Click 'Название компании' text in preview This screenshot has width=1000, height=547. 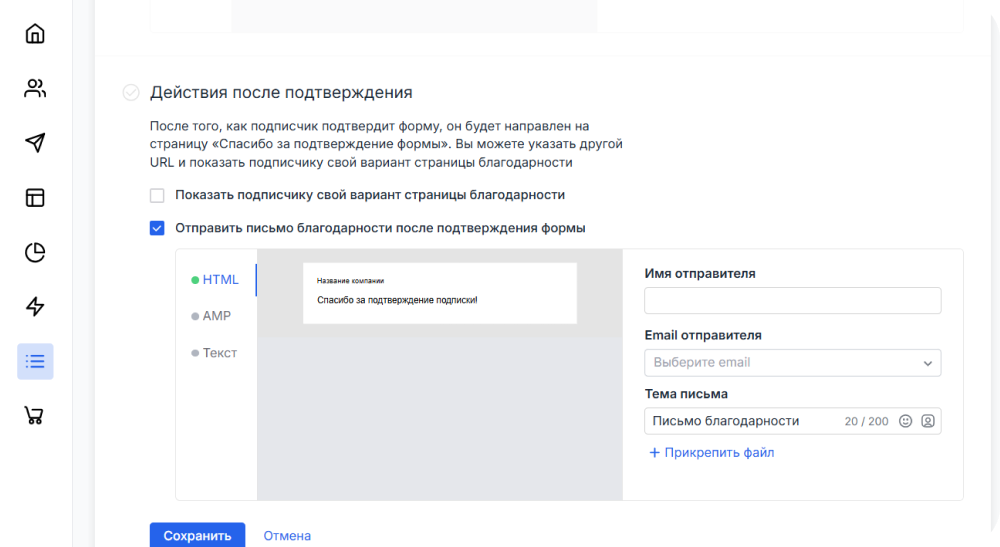(x=350, y=281)
